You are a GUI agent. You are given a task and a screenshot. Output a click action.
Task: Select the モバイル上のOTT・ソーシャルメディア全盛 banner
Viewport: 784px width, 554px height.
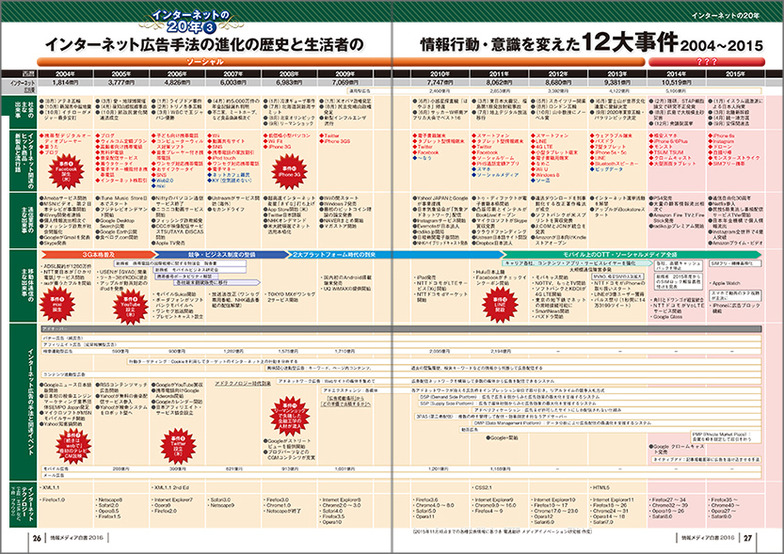(633, 254)
